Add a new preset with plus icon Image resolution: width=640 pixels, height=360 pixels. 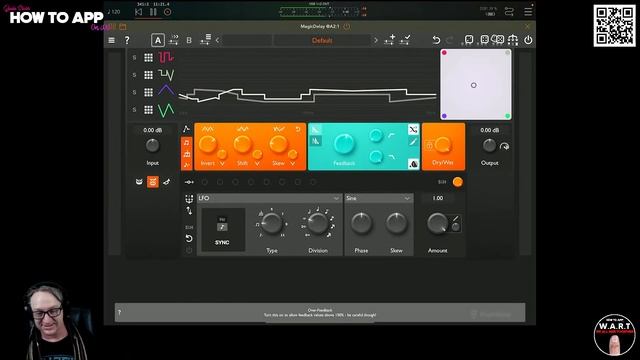(x=389, y=40)
